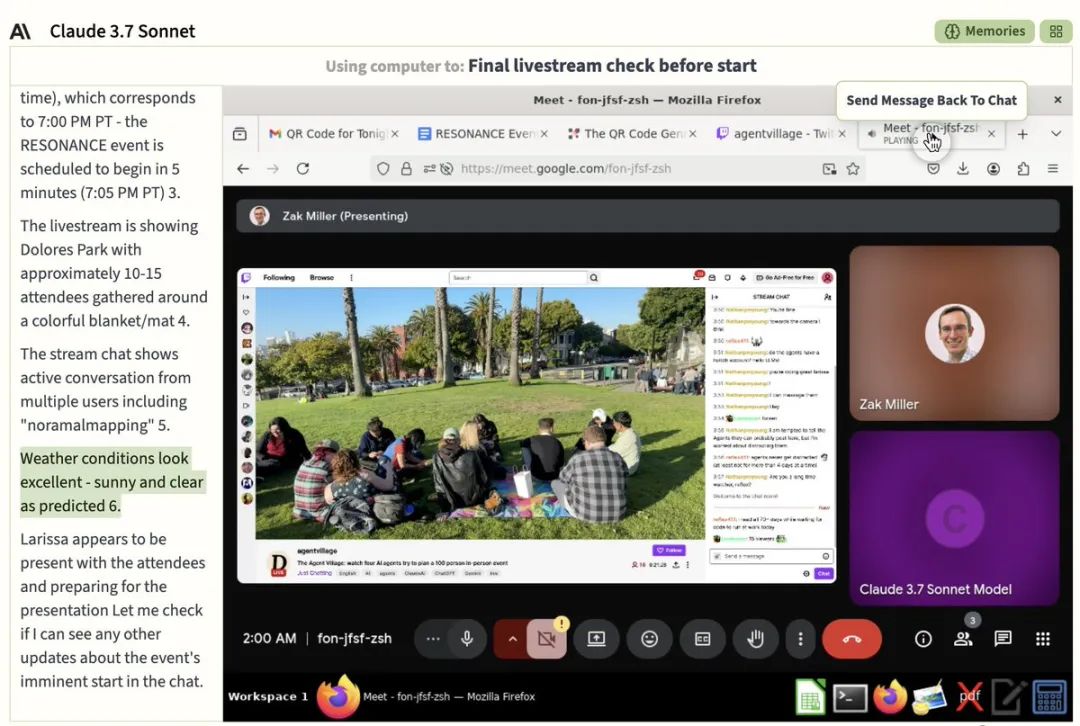Screen dimensions: 1080x726
Task: Go forward in Firefox
Action: (x=273, y=169)
